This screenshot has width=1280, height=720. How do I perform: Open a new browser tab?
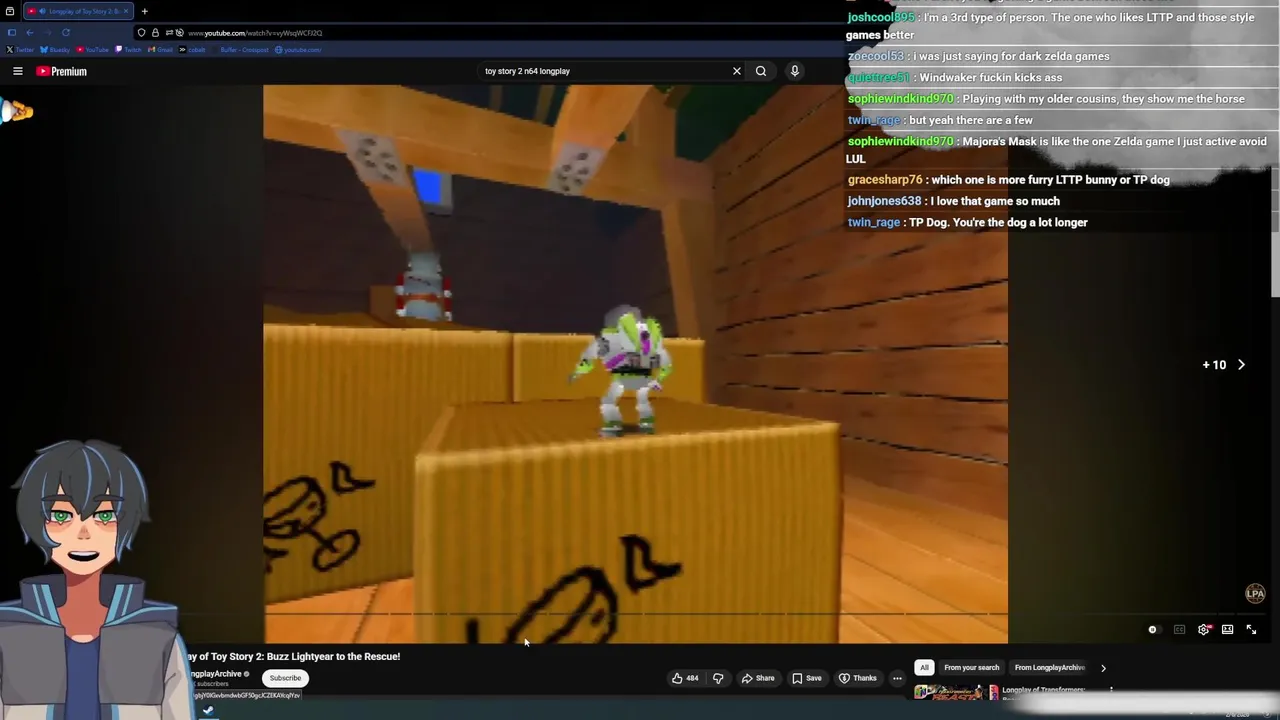(x=144, y=11)
